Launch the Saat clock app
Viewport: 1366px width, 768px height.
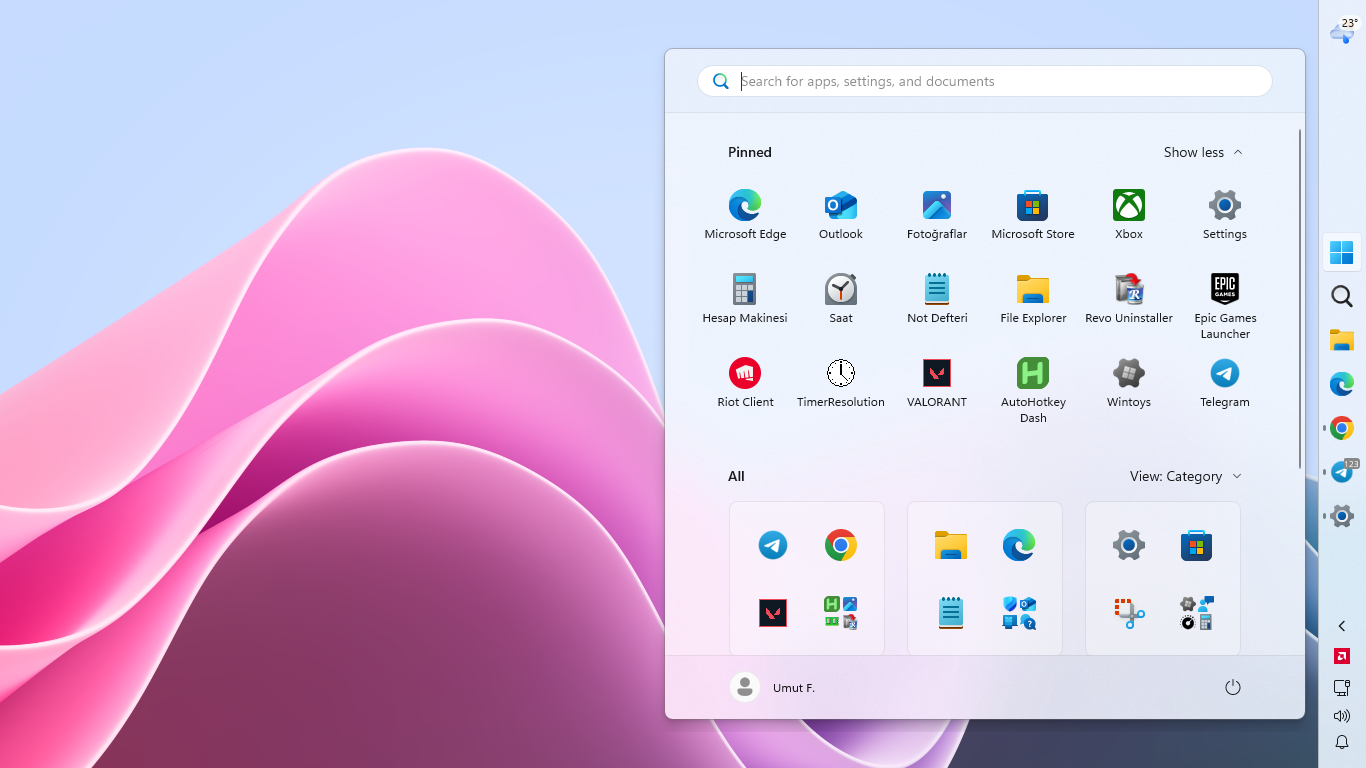[x=841, y=298]
